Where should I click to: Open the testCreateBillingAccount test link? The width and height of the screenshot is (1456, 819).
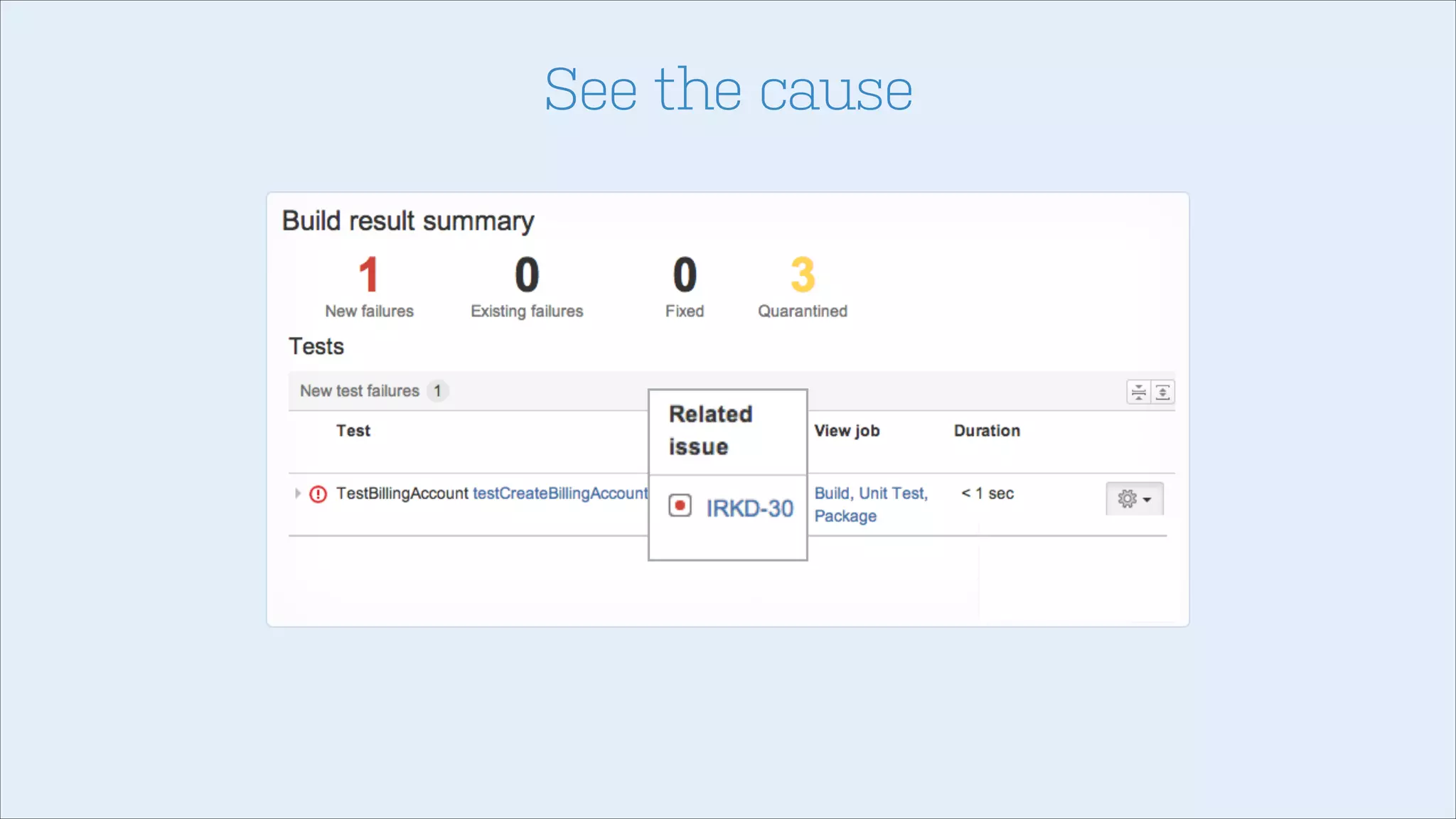(560, 493)
